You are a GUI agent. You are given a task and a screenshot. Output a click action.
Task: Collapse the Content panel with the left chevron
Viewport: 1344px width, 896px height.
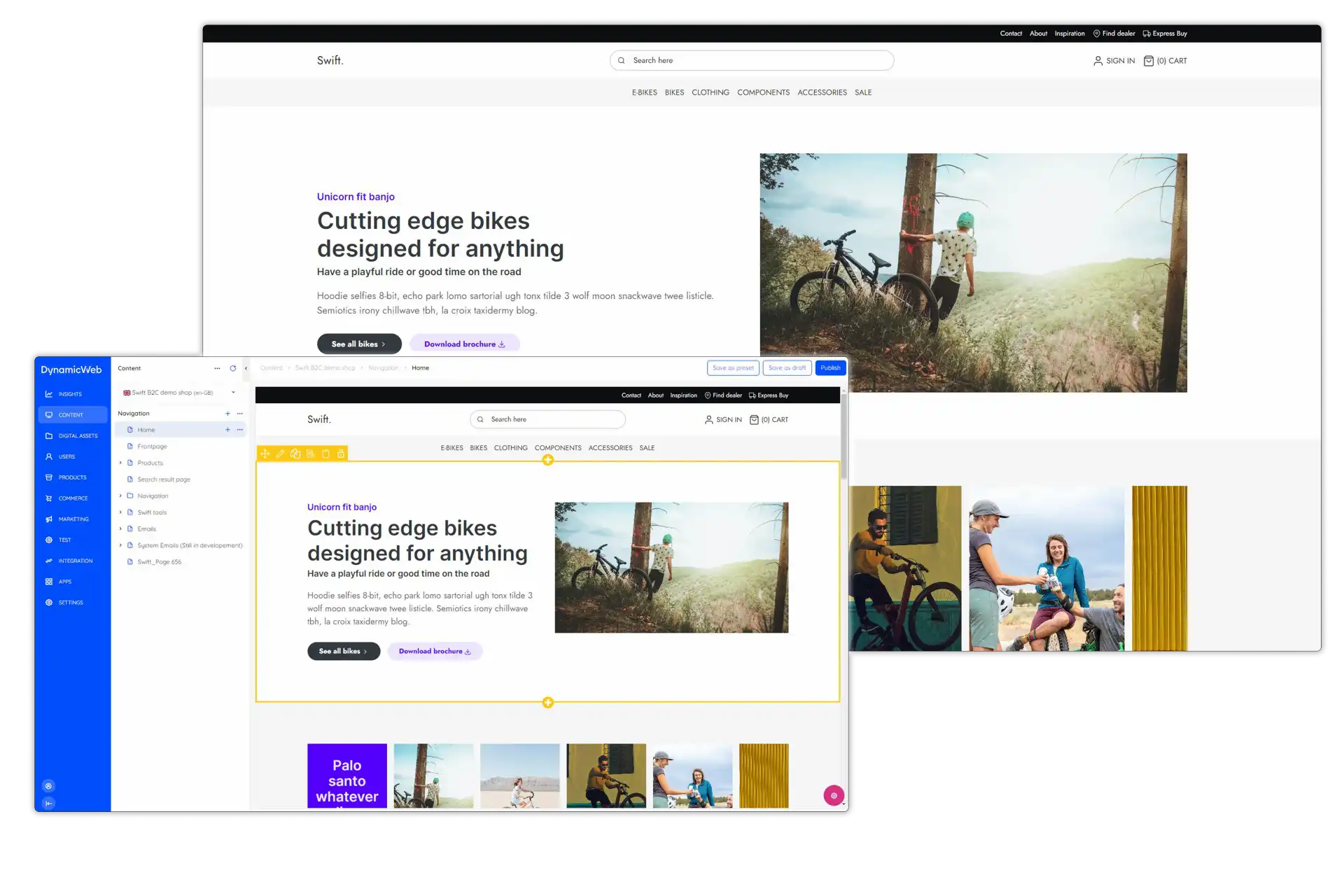point(246,368)
